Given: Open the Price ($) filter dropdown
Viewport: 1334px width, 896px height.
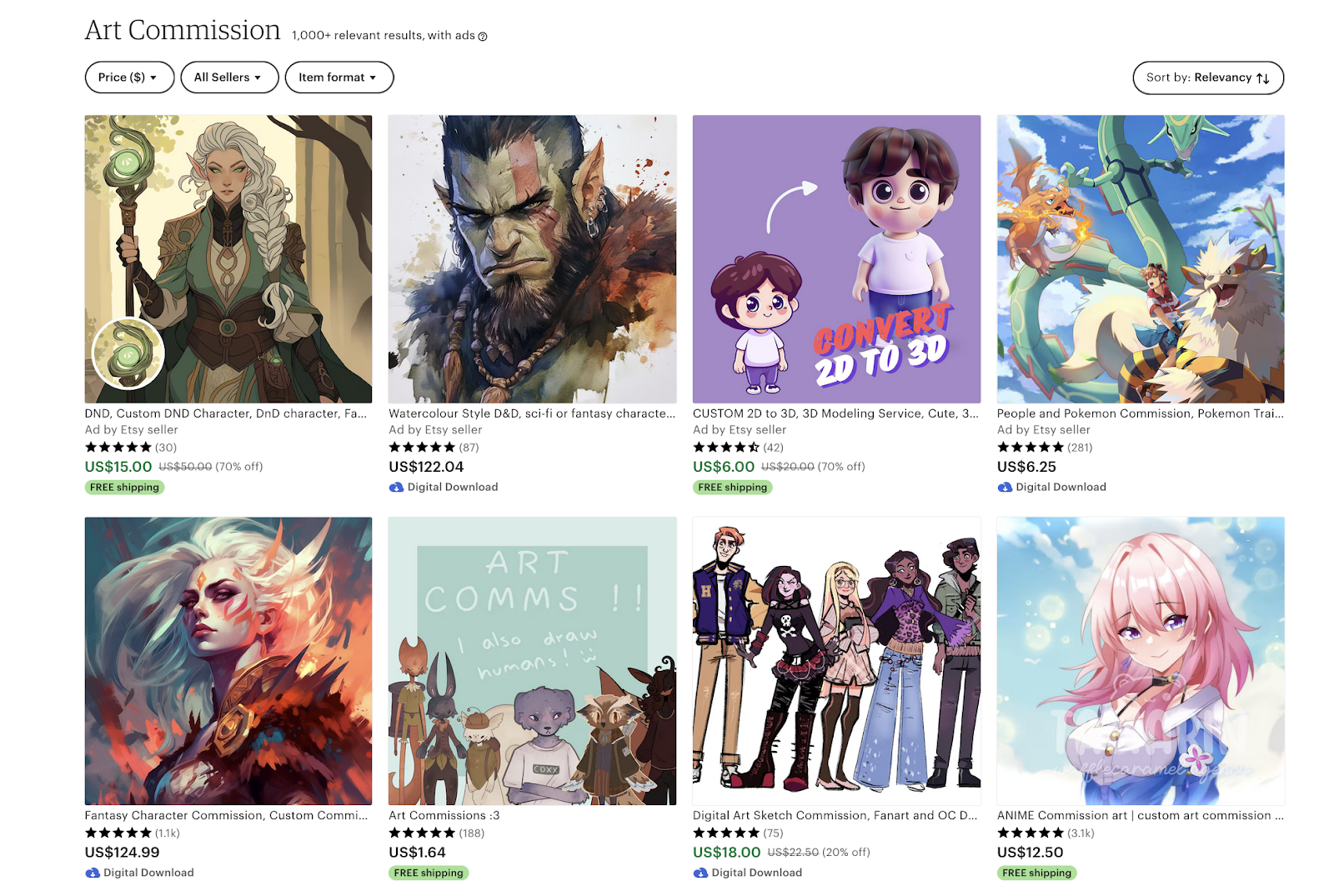Looking at the screenshot, I should tap(129, 78).
